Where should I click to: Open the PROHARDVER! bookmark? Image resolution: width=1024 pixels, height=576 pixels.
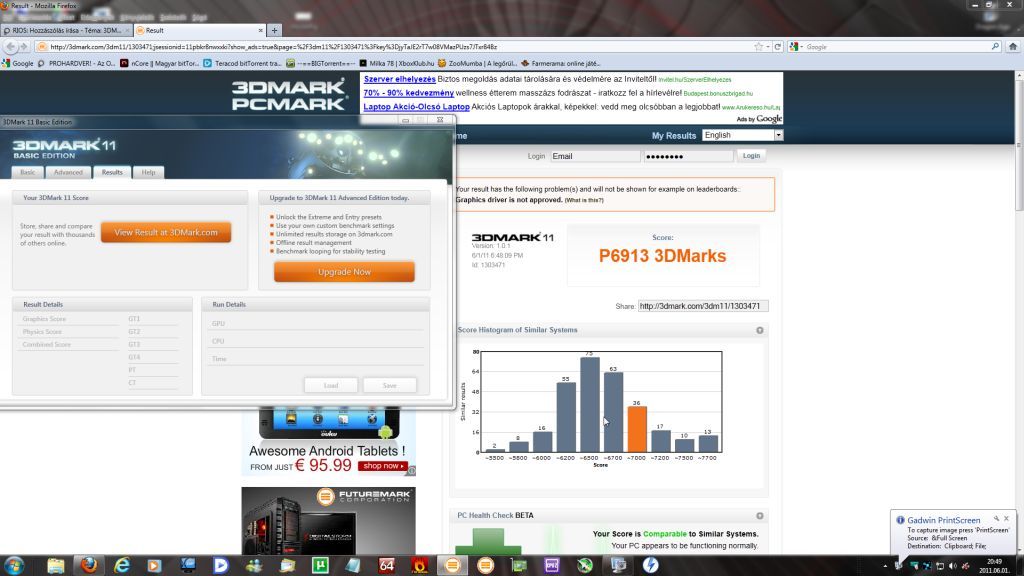pos(76,63)
